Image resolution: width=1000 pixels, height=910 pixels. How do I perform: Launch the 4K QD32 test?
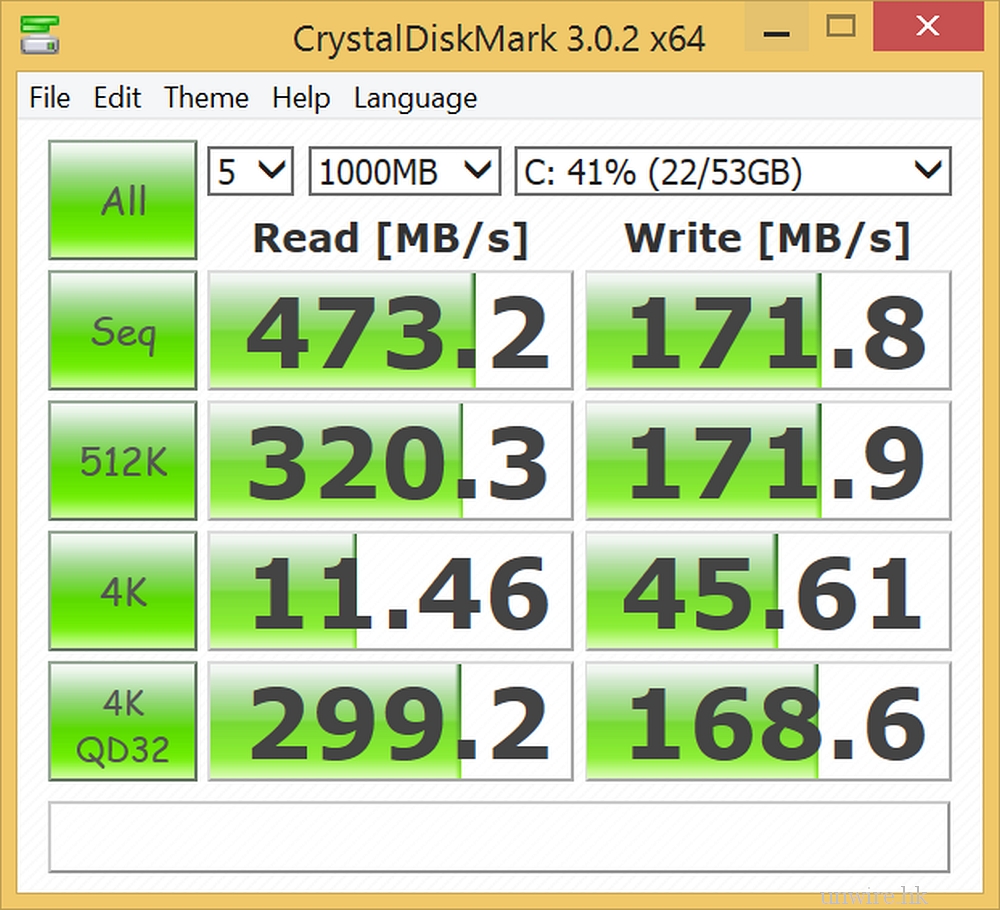pos(123,721)
